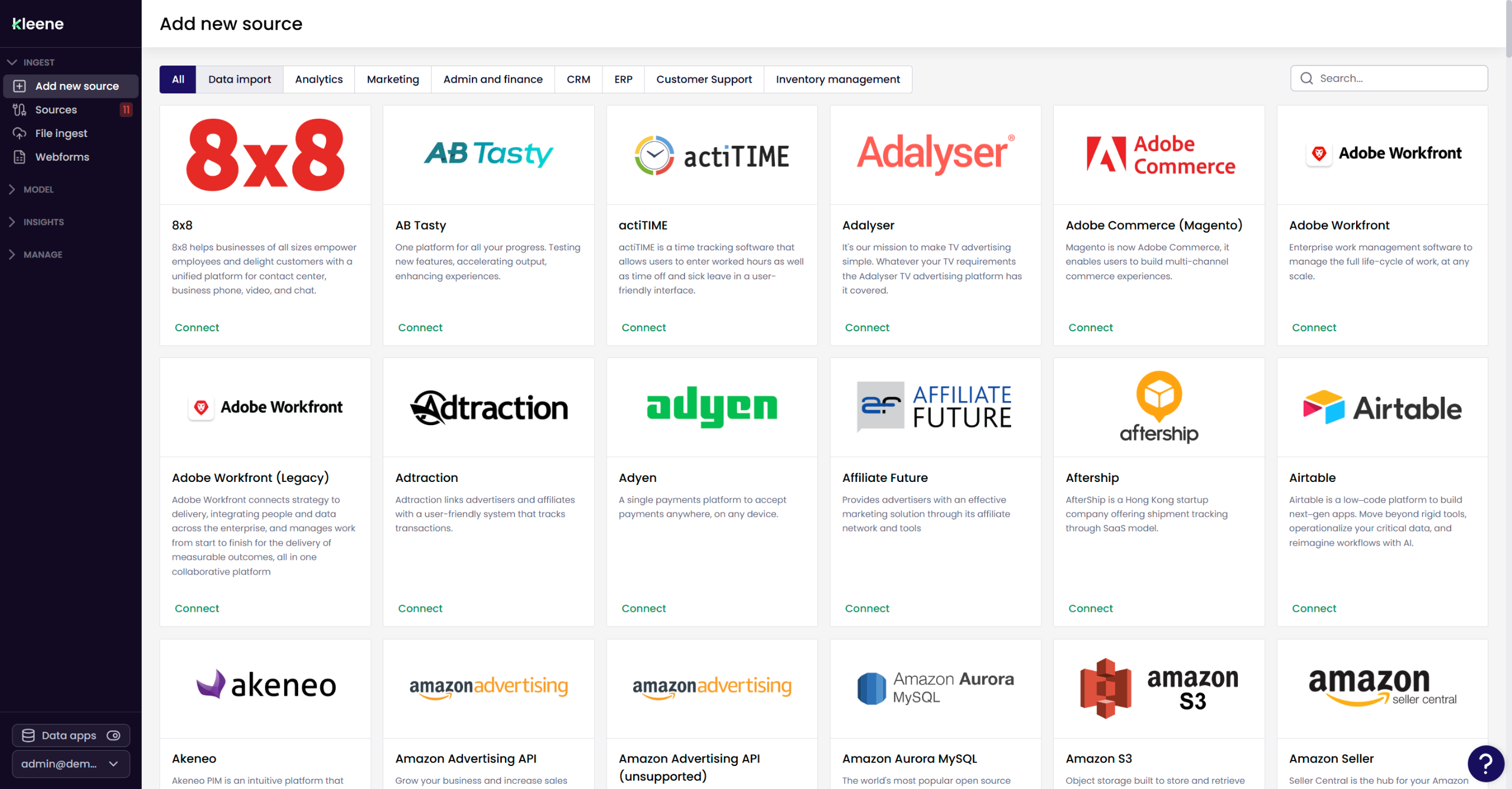Screen dimensions: 1512x789
Task: Toggle the Data apps eye icon
Action: click(x=113, y=735)
